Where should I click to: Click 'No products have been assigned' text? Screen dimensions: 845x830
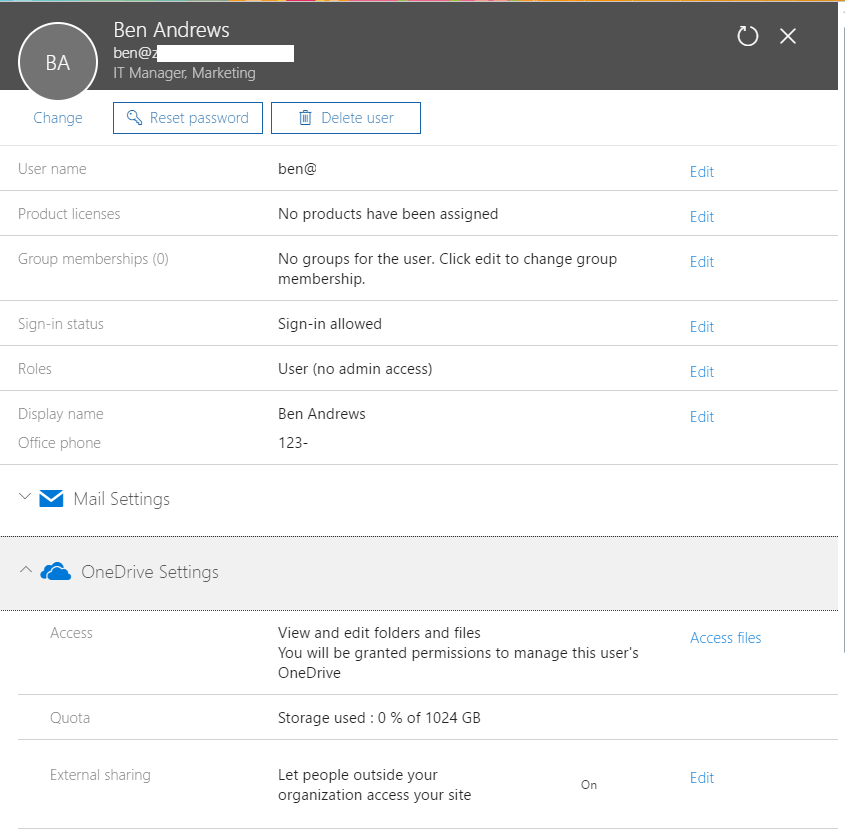[x=387, y=214]
